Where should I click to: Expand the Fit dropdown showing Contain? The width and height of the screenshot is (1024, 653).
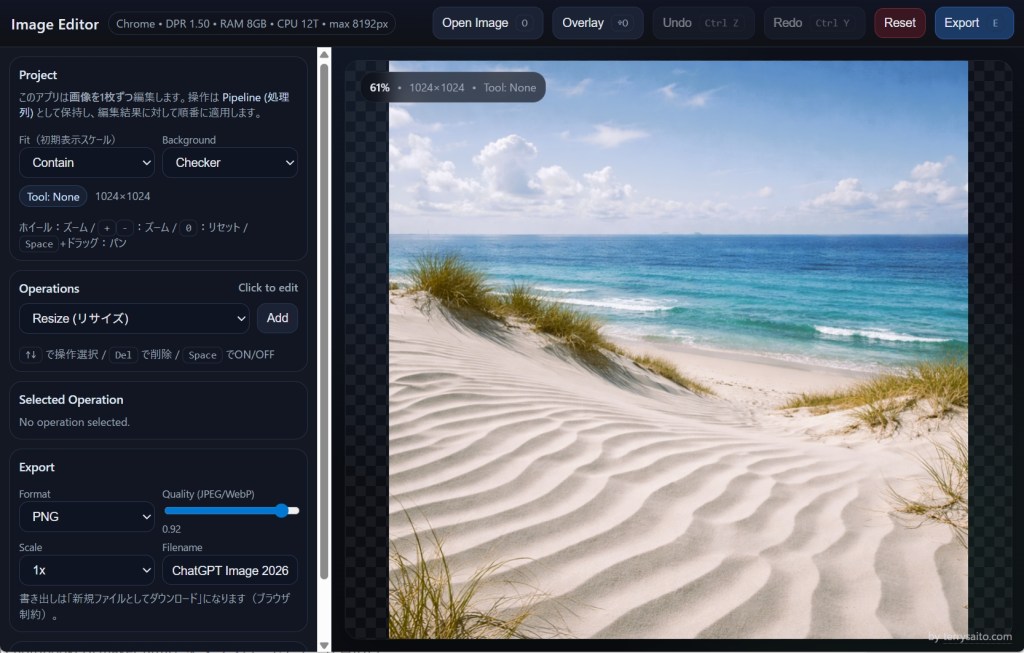pyautogui.click(x=87, y=162)
